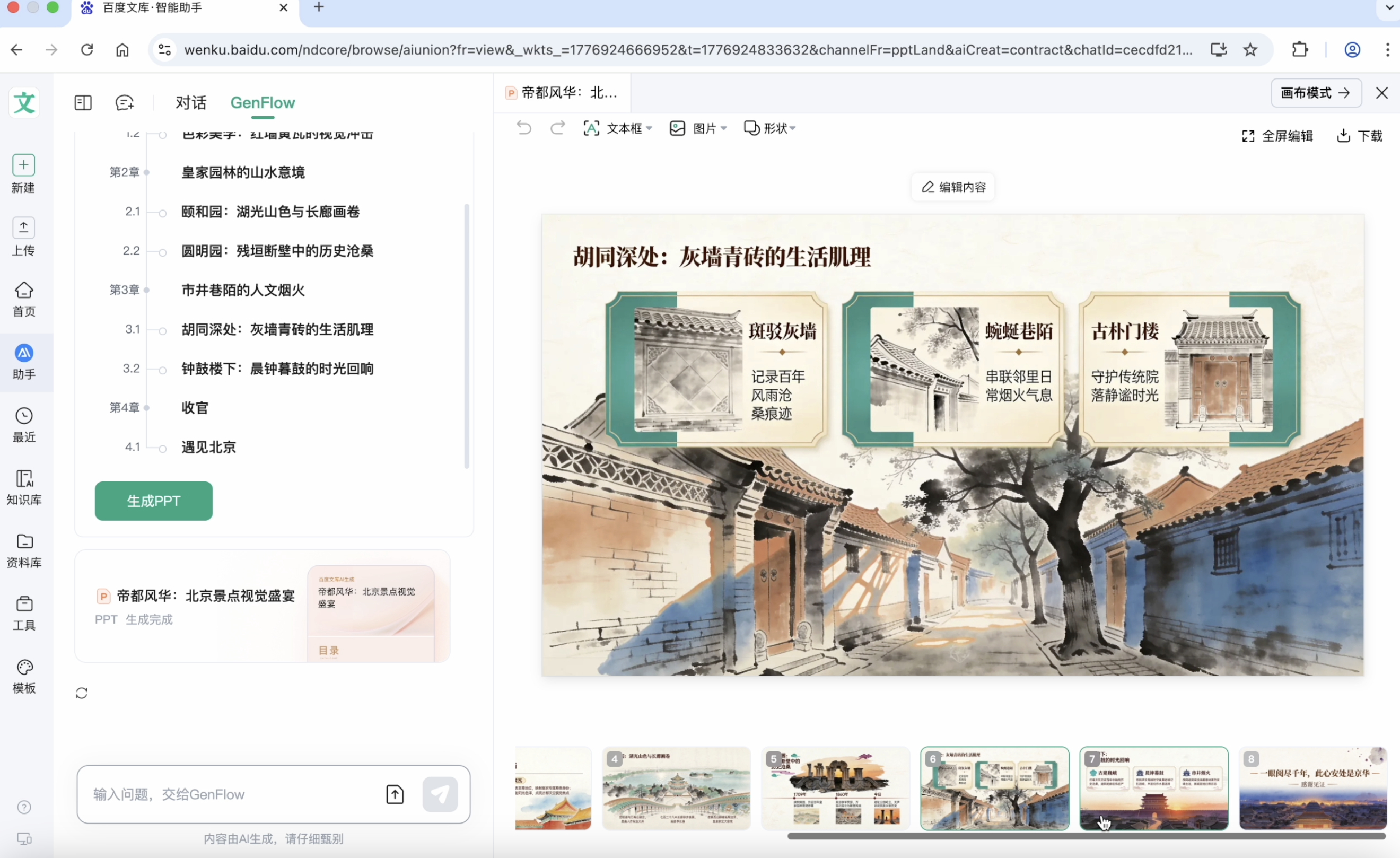Open the Knowledge Base (知识库) icon
This screenshot has height=858, width=1400.
pos(23,479)
